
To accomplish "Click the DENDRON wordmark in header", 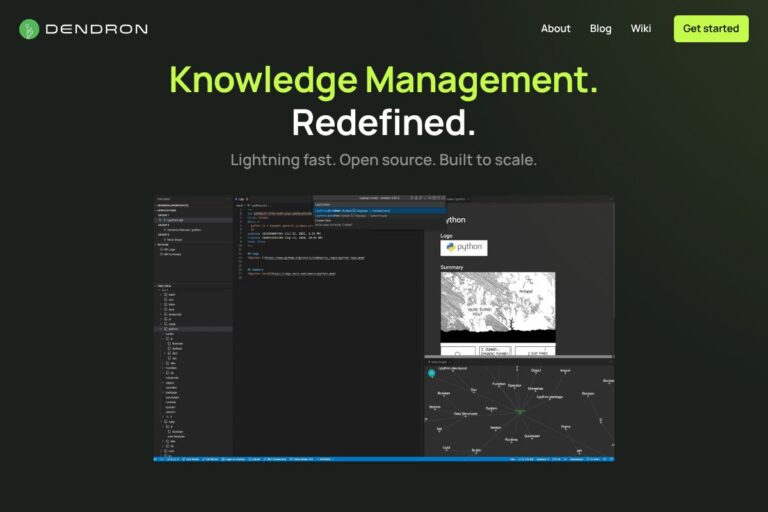I will 96,29.
